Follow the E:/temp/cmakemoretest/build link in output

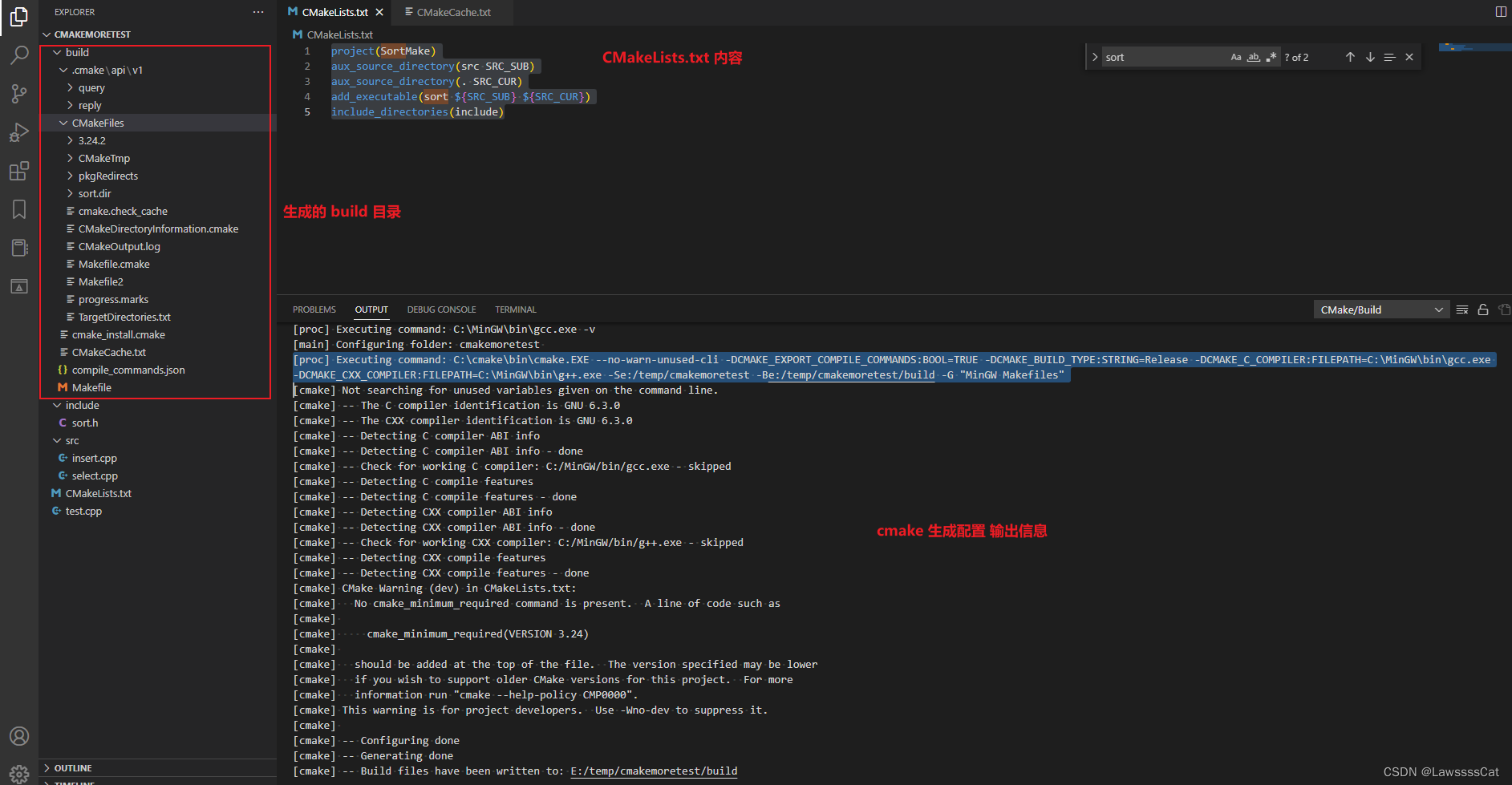point(654,771)
